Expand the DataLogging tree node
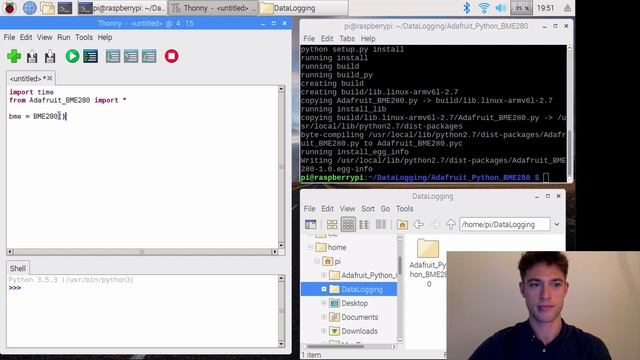Screen dimensions: 640x360 [324, 289]
